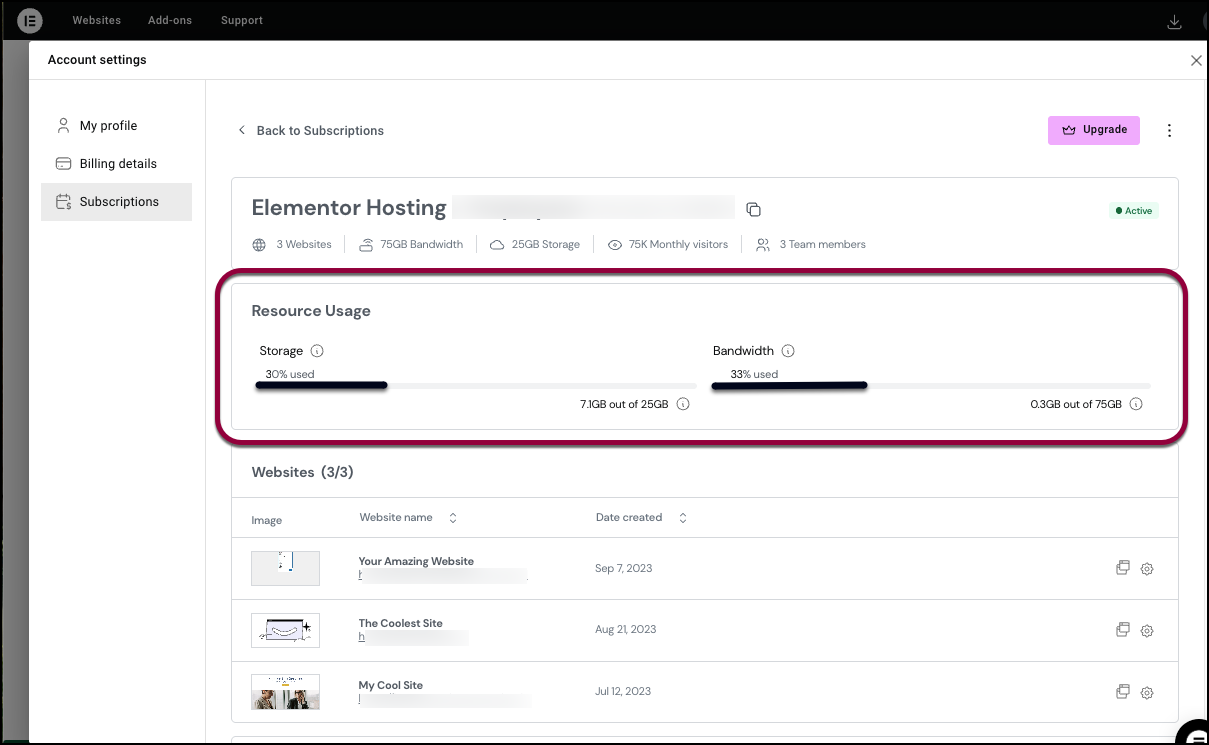Click the 3 Websites globe icon
This screenshot has height=745, width=1209.
tap(259, 244)
